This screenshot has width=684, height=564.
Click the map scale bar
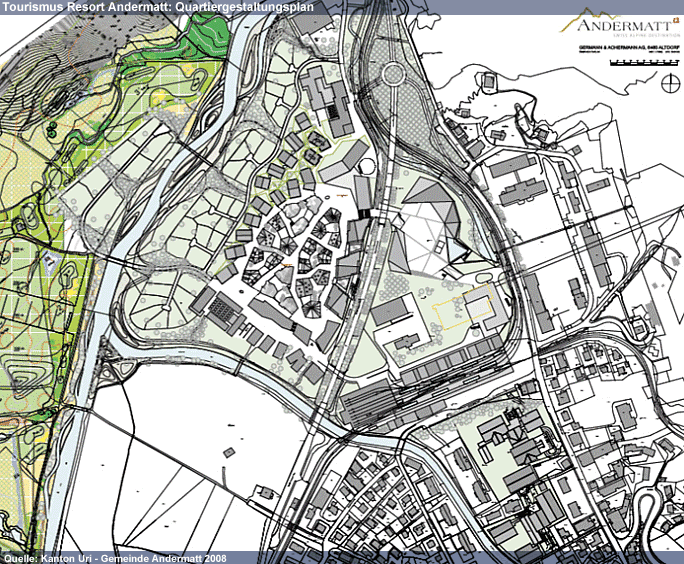point(640,64)
